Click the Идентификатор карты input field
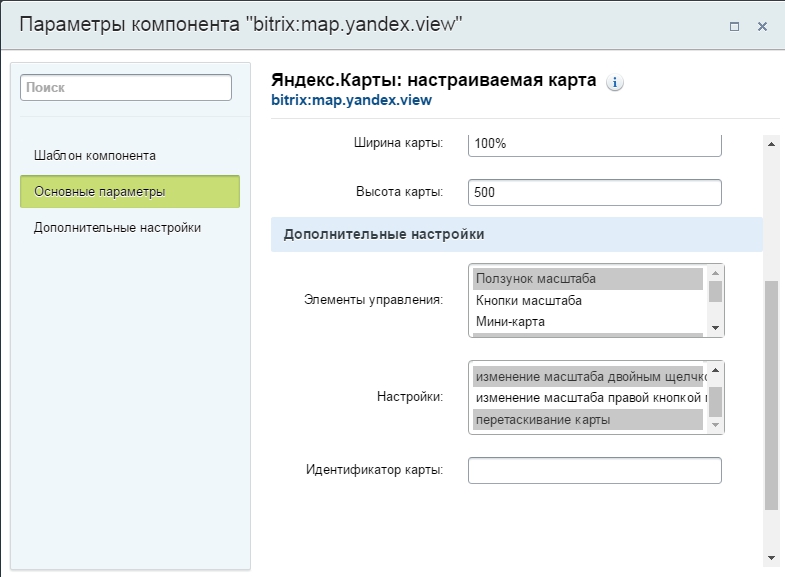 click(x=594, y=470)
